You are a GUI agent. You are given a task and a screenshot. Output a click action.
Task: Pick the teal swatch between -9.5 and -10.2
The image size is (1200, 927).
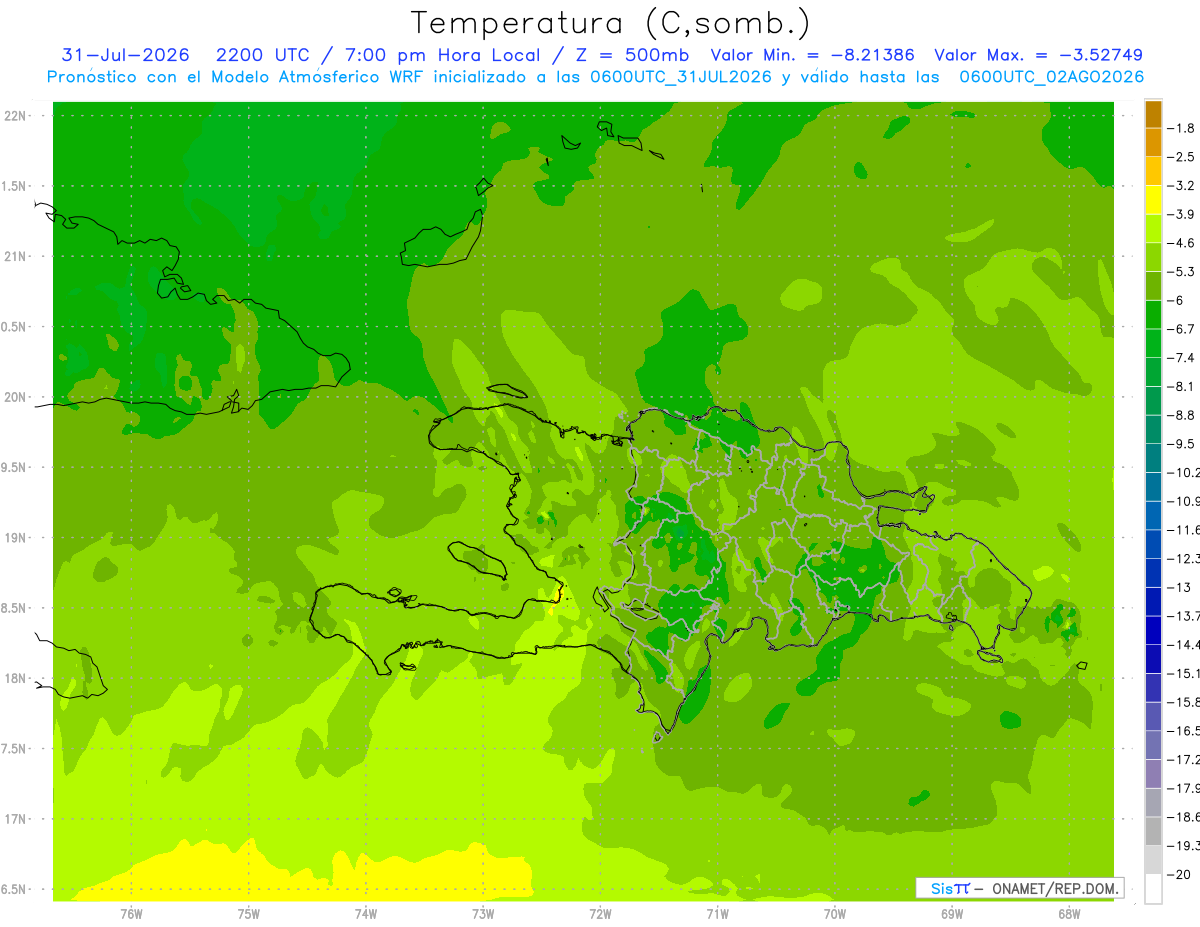tap(1153, 458)
